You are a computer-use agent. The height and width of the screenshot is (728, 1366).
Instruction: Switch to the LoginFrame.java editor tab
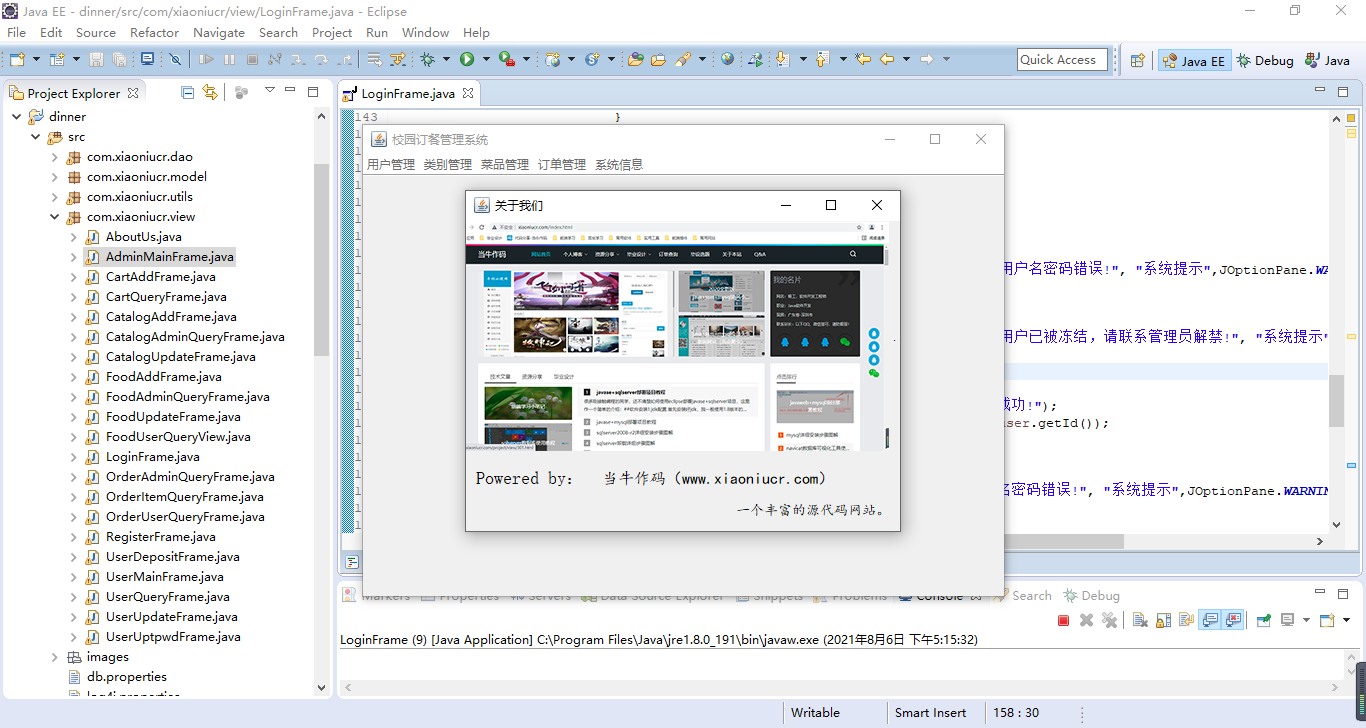pos(407,94)
